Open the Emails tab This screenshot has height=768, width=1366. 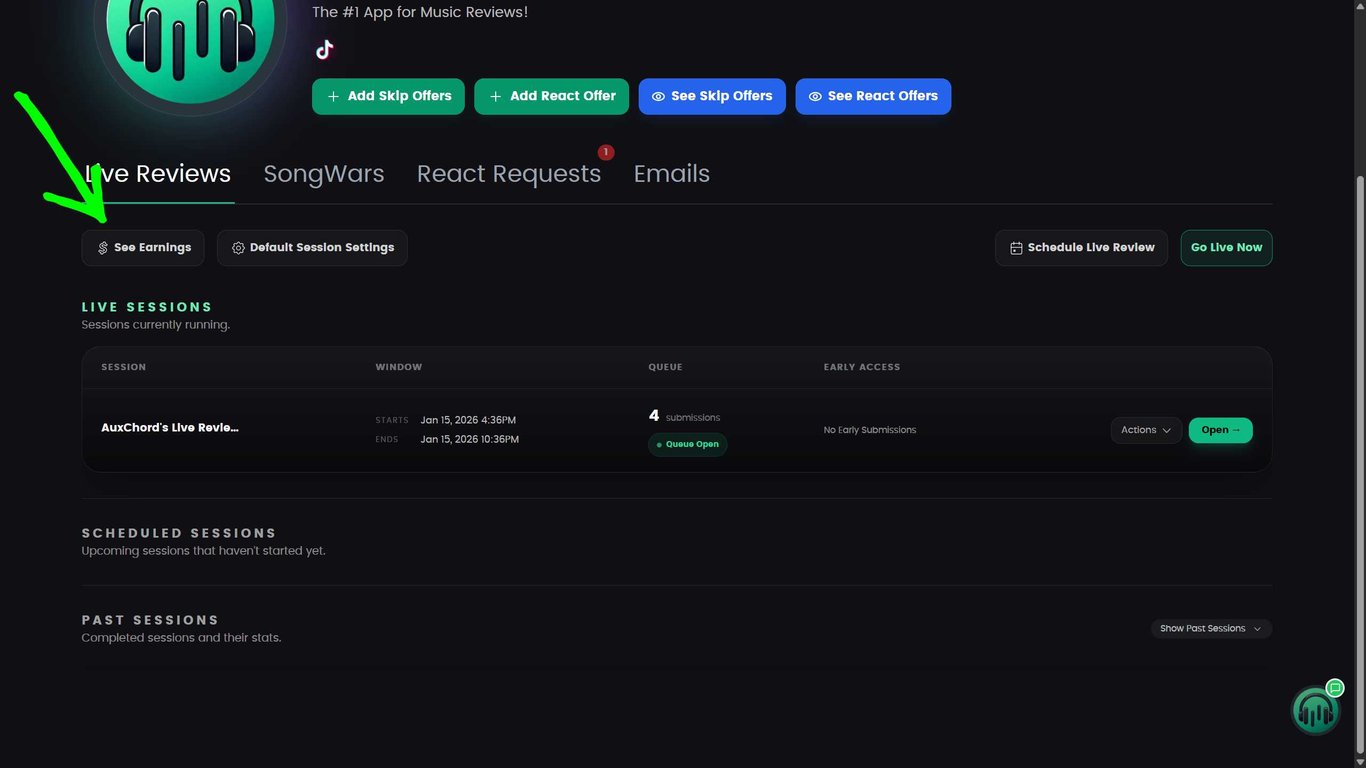coord(672,174)
